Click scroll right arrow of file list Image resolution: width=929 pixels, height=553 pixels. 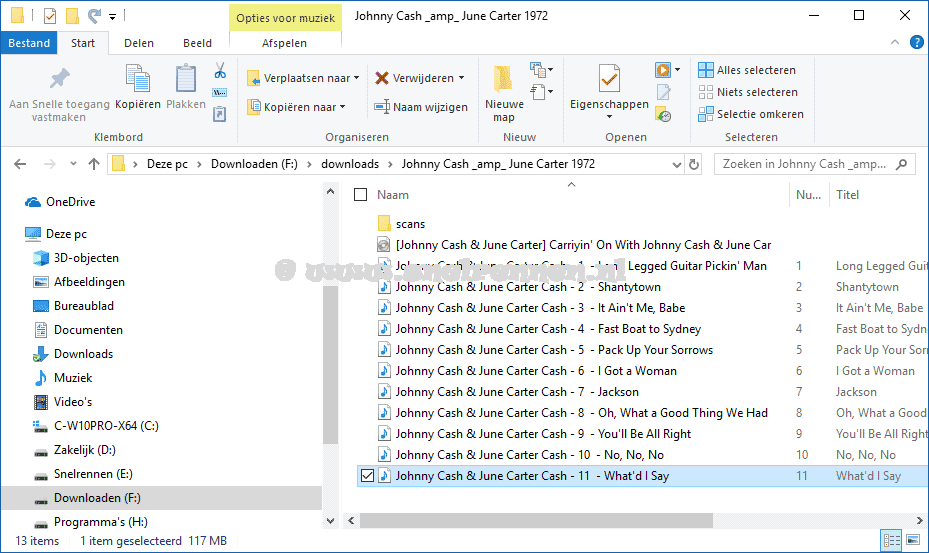919,520
